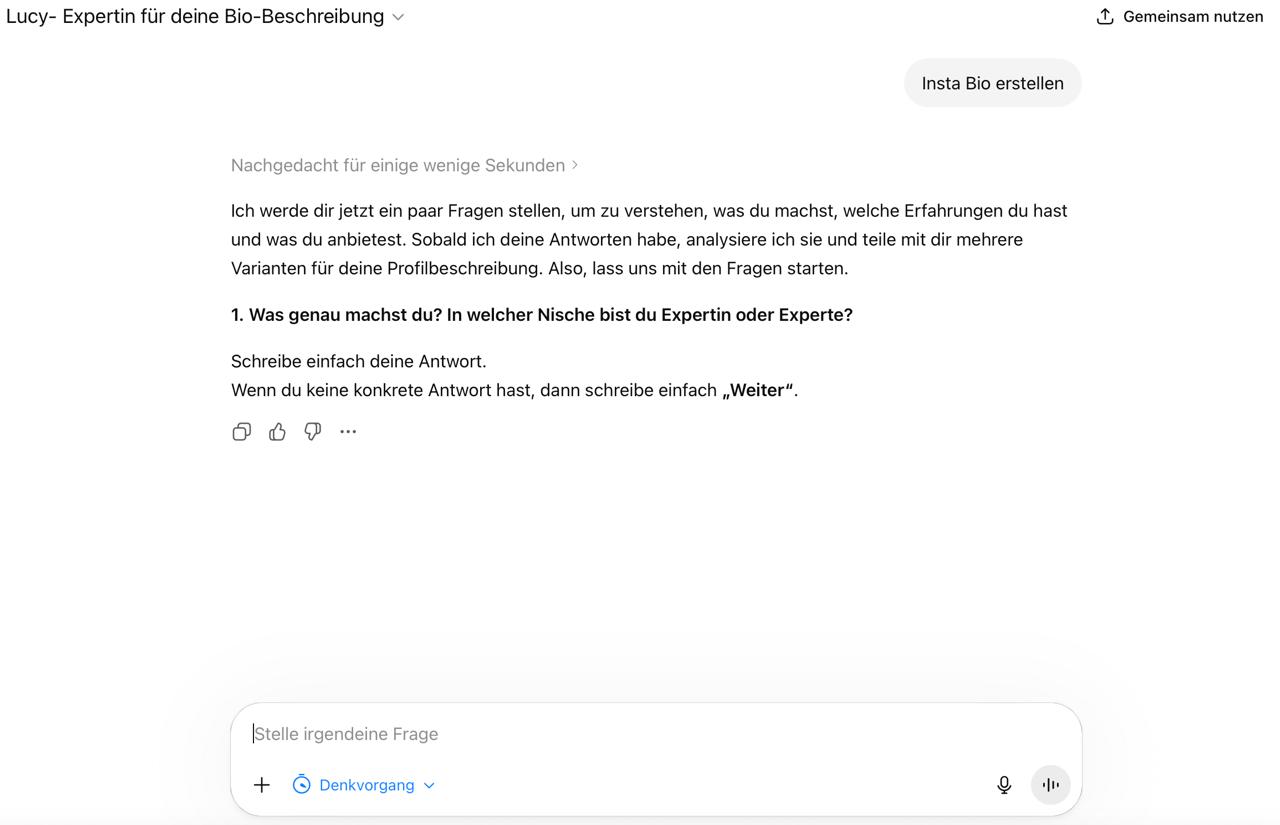Click the 'Lucy- Expertin für deine Bio-Beschreibung' title

[x=195, y=16]
